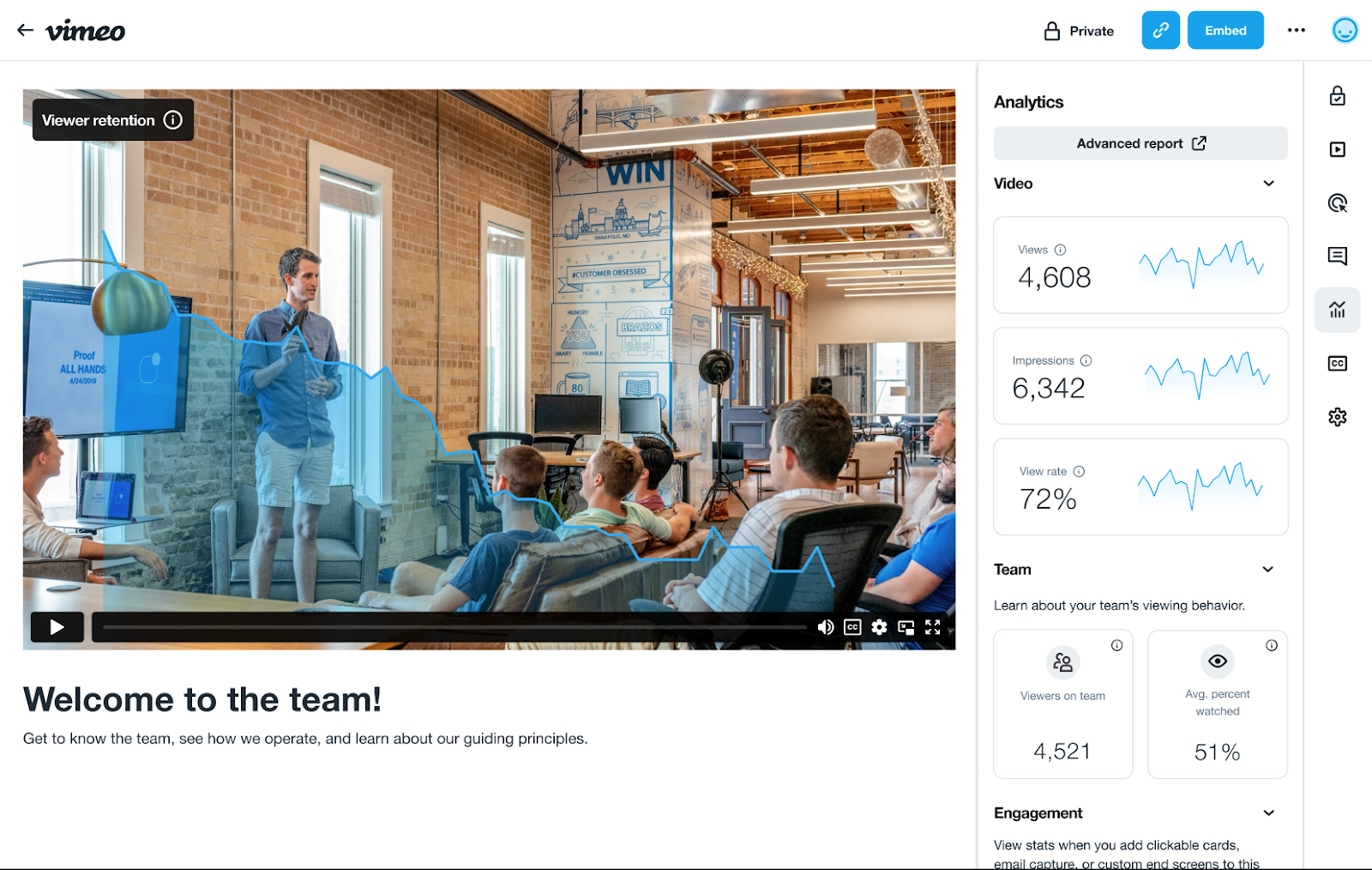The height and width of the screenshot is (870, 1372).
Task: Click 'Learn about your team's viewing behavior.' text
Action: (x=1119, y=606)
